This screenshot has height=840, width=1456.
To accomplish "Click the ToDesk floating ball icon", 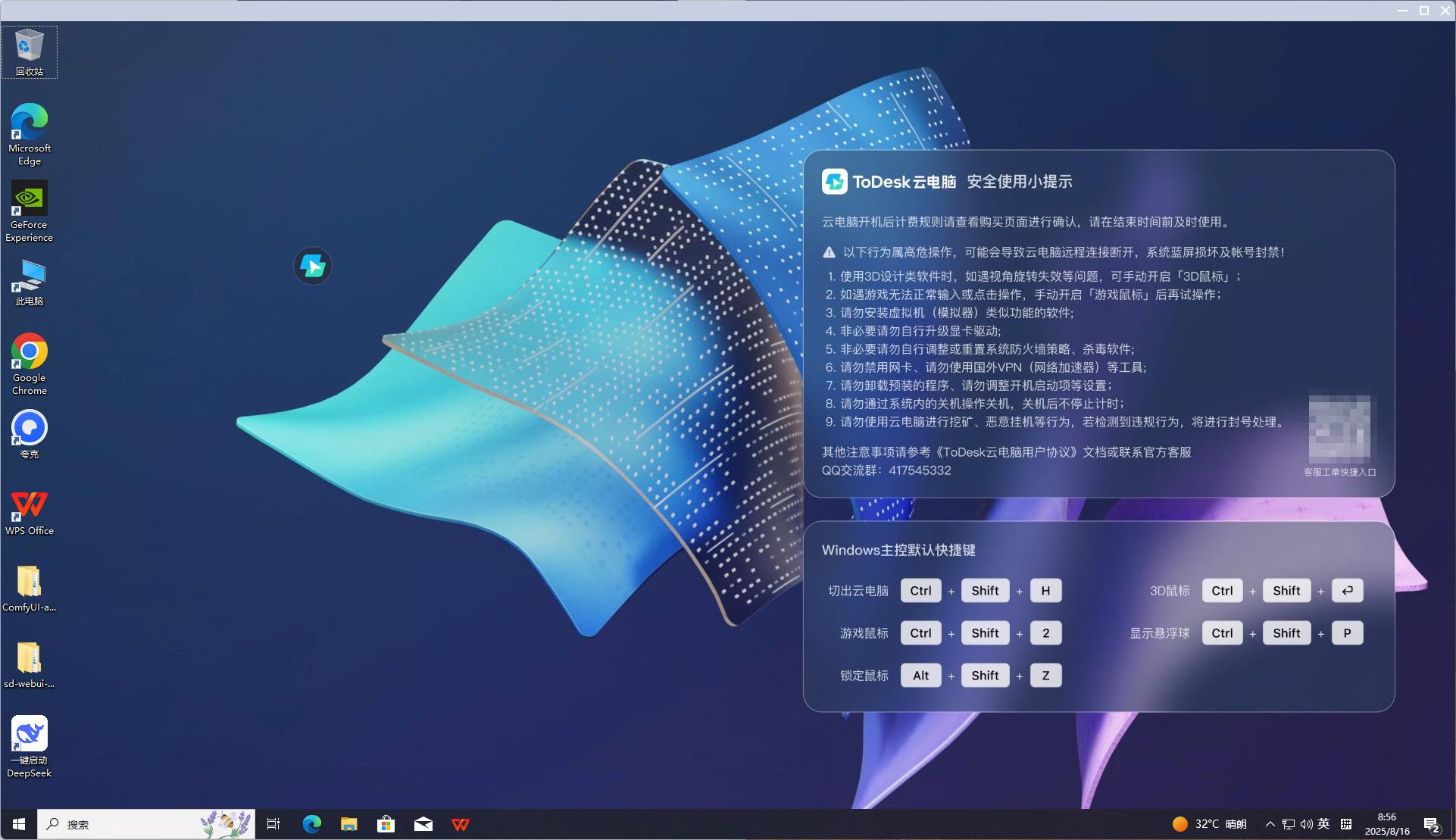I will 313,266.
